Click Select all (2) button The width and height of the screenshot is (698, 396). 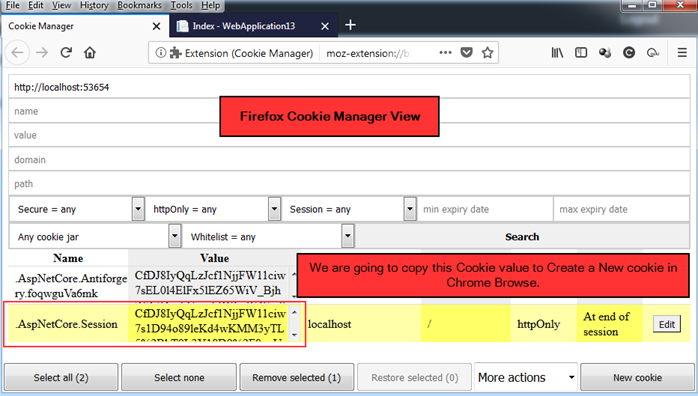tap(61, 377)
